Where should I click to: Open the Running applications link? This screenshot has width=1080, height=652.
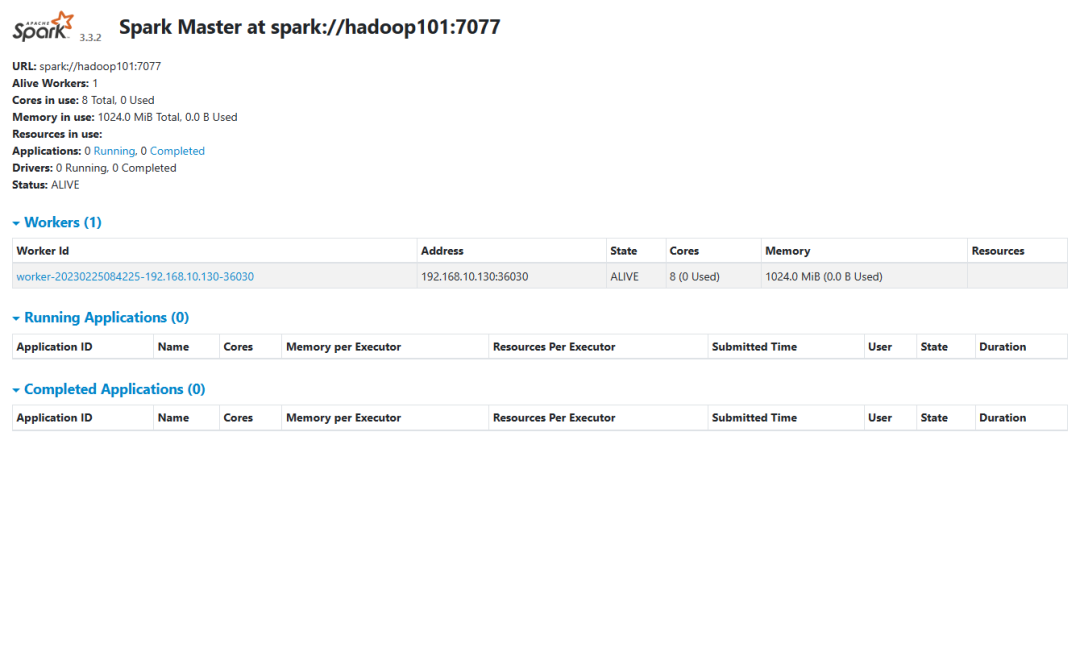(114, 151)
